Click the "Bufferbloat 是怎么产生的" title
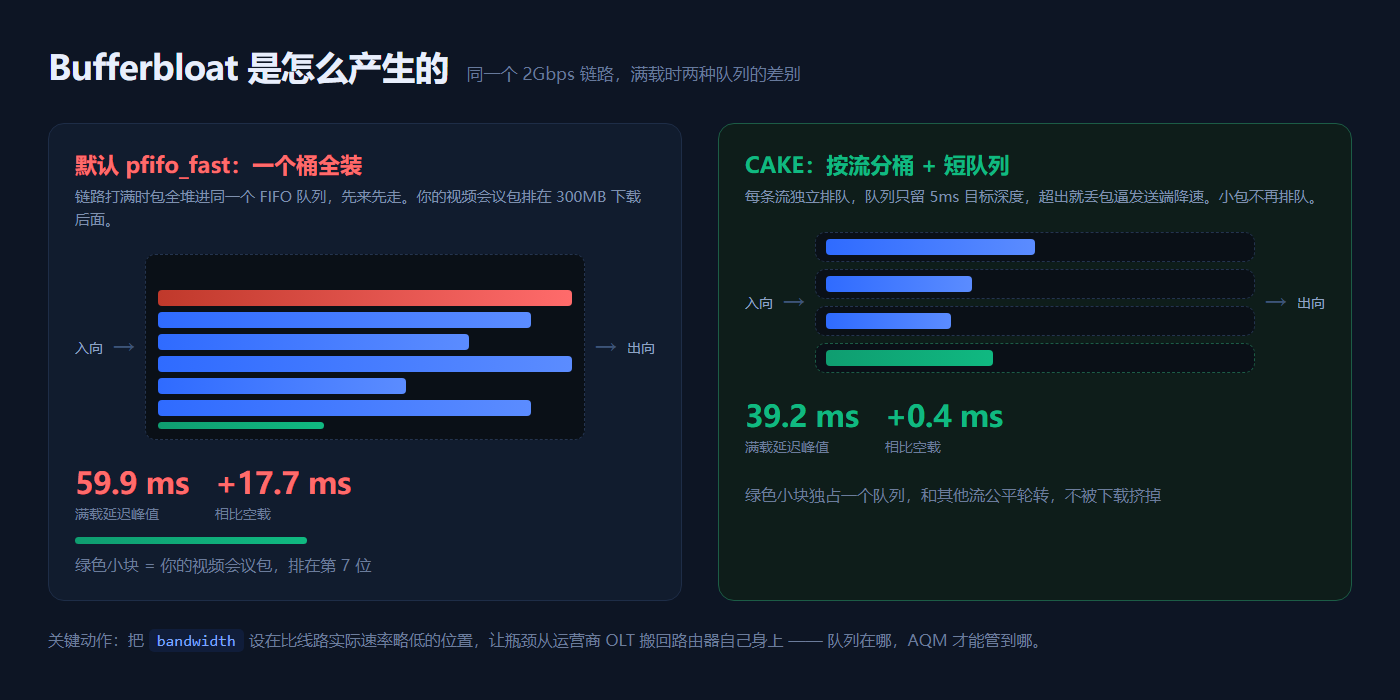The height and width of the screenshot is (700, 1400). point(249,69)
